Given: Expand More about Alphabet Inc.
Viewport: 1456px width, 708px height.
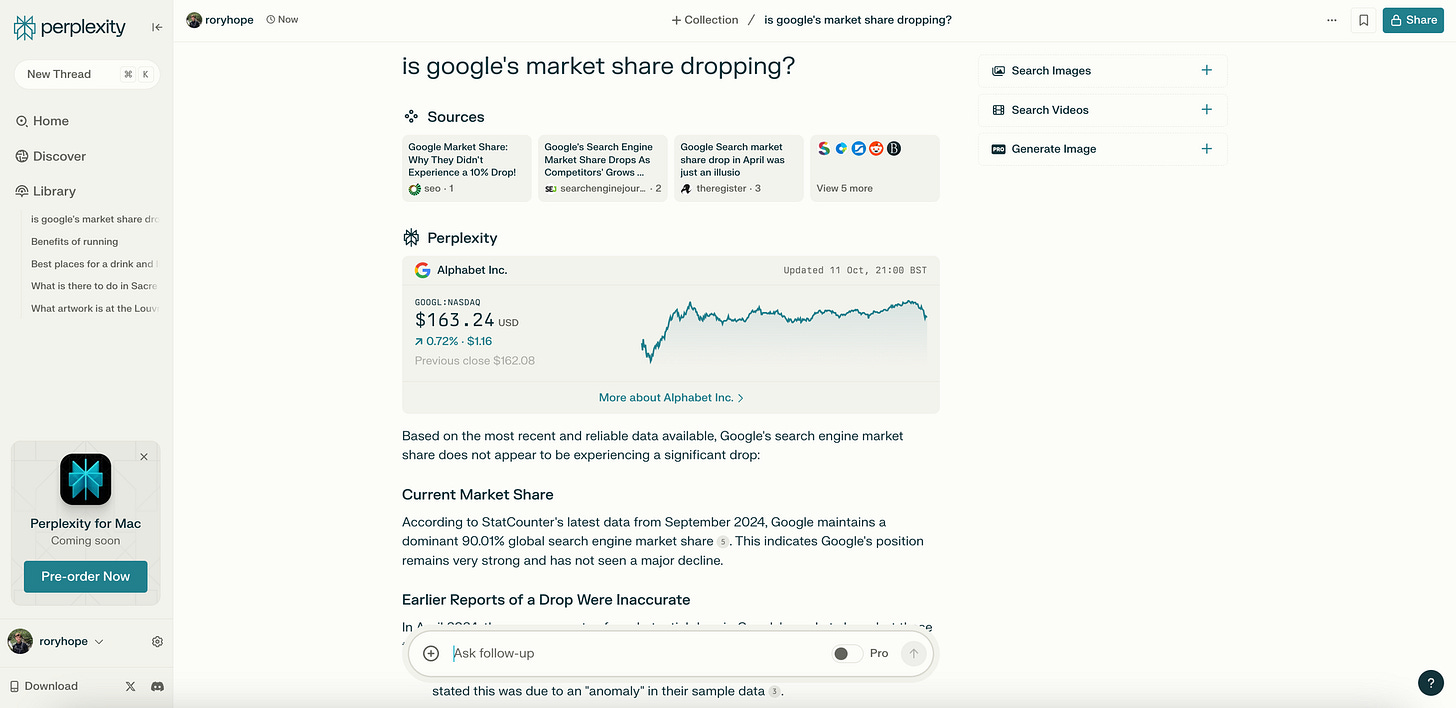Looking at the screenshot, I should coord(670,397).
